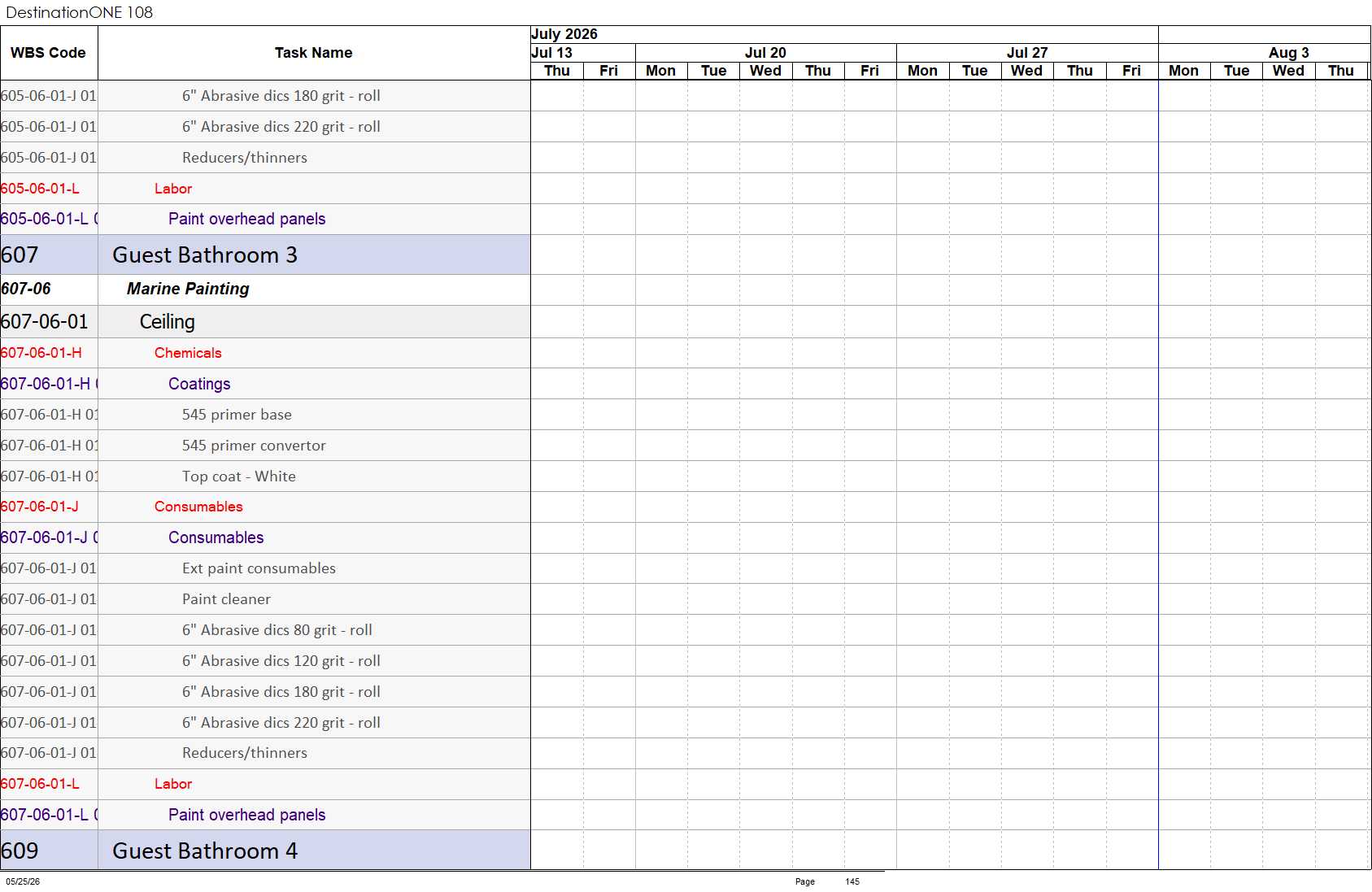Select the Marine Painting task name
1372x892 pixels.
pos(188,289)
